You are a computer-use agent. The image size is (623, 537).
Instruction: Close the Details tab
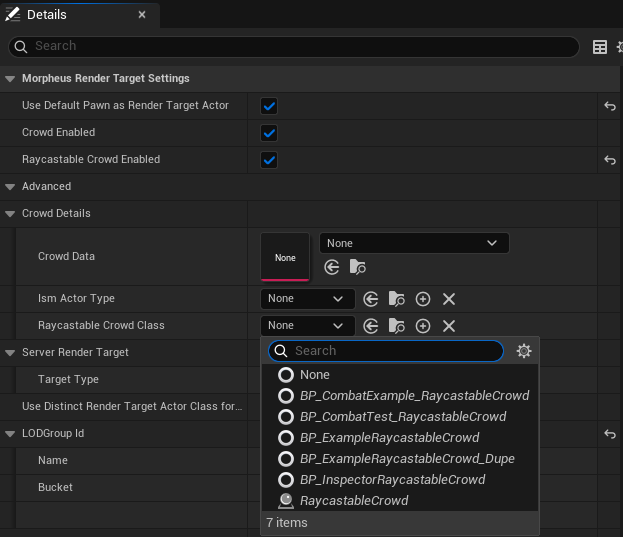(142, 15)
